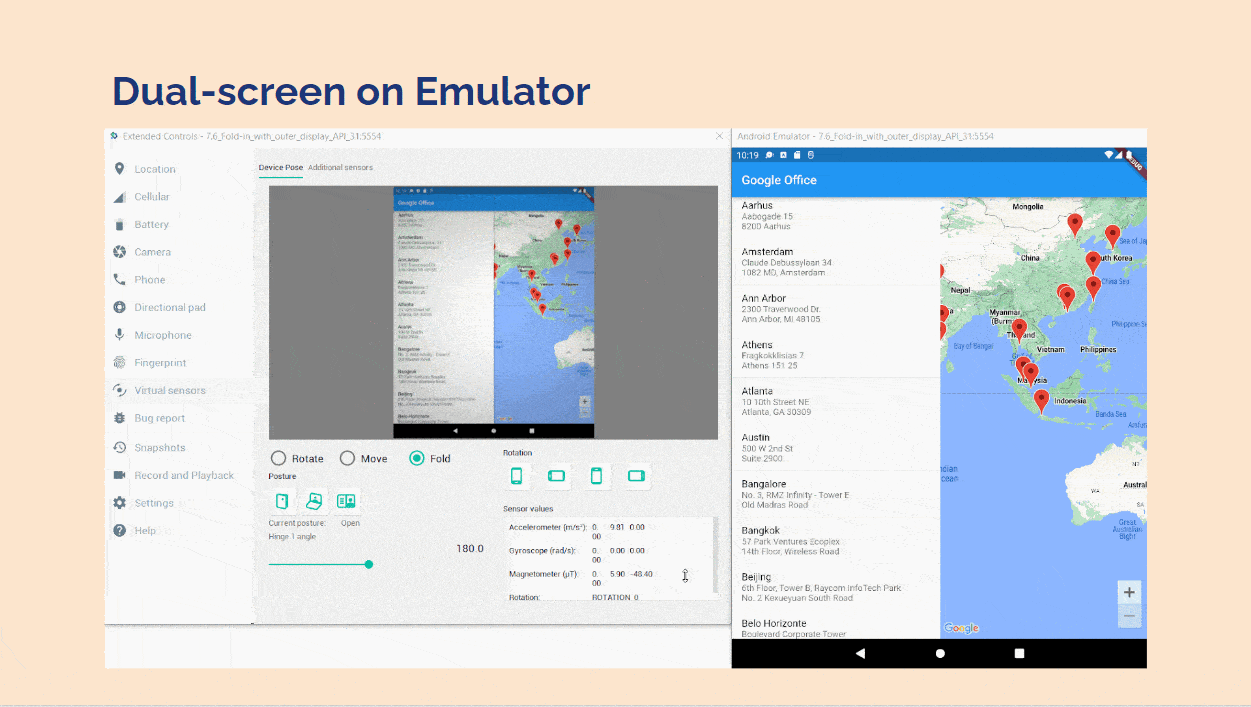The height and width of the screenshot is (707, 1251).
Task: Adjust the Hinge 1 angle slider handle
Action: [x=369, y=564]
